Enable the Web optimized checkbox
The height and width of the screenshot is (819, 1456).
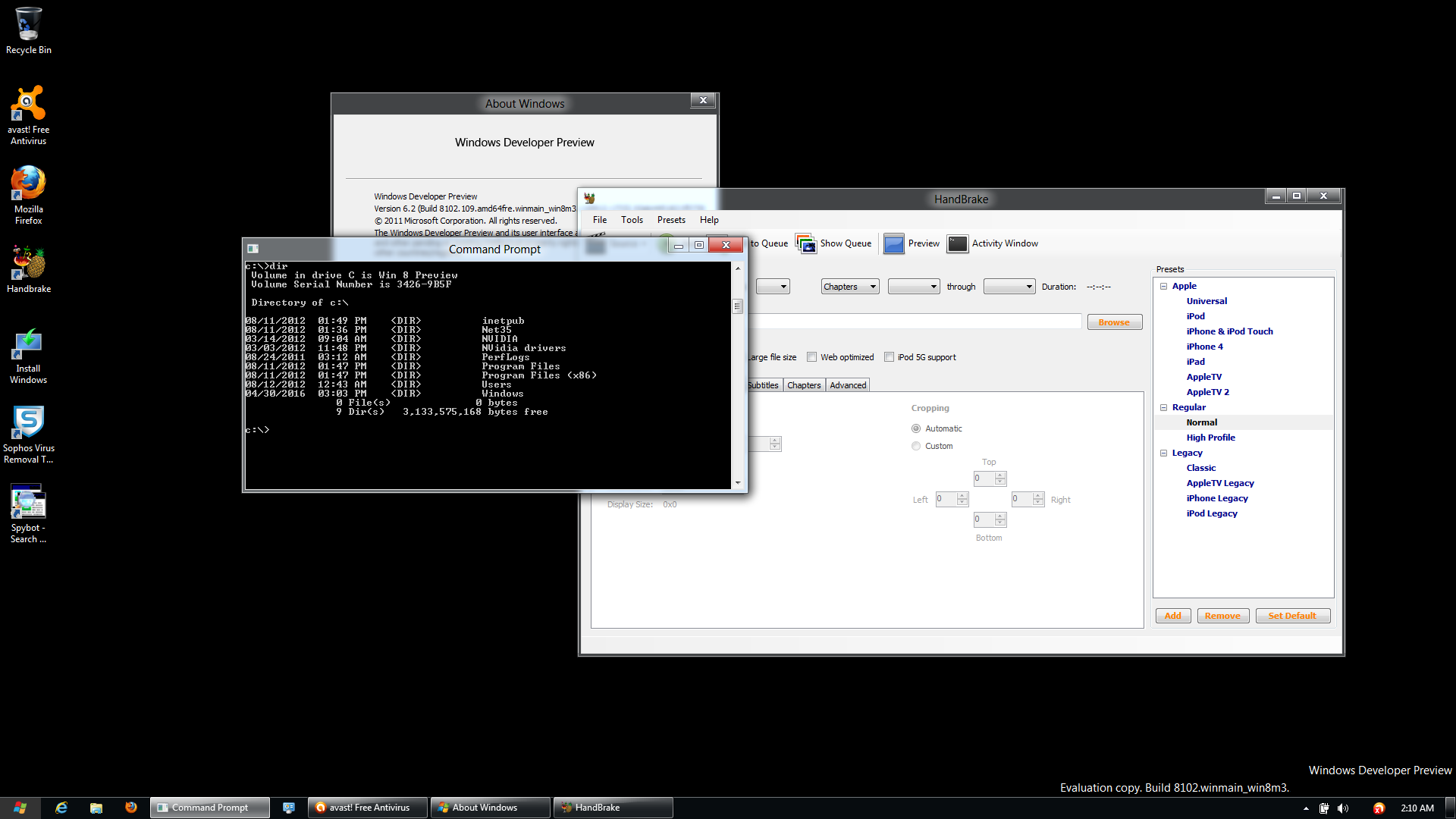click(812, 357)
